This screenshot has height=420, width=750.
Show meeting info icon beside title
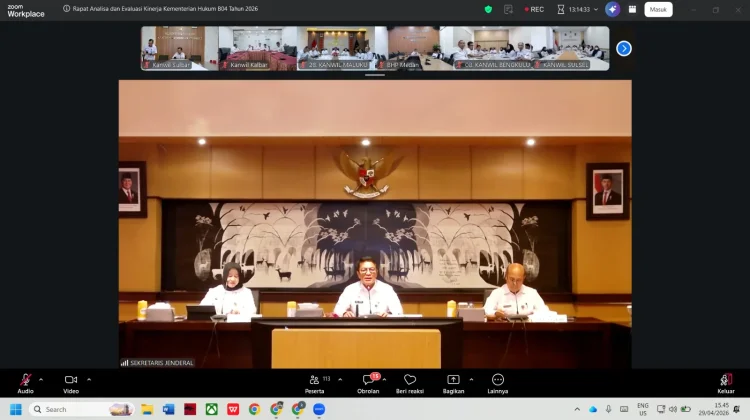(x=66, y=9)
